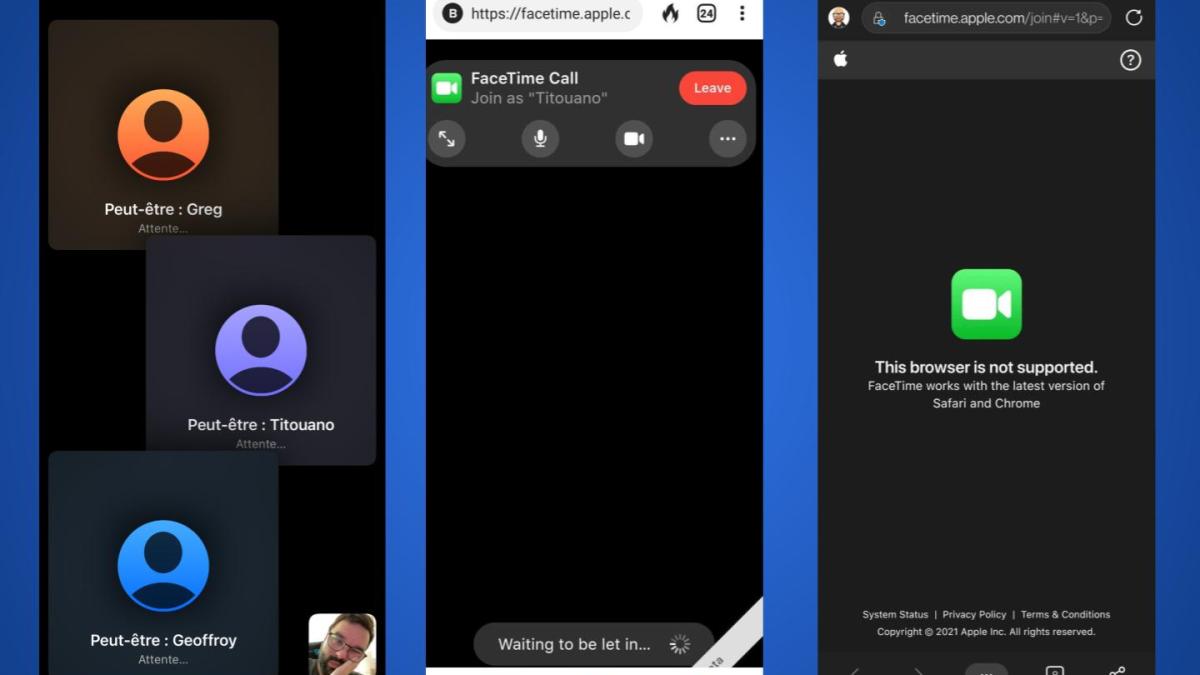Image resolution: width=1200 pixels, height=675 pixels.
Task: Open the FaceTime call more options
Action: coord(727,139)
